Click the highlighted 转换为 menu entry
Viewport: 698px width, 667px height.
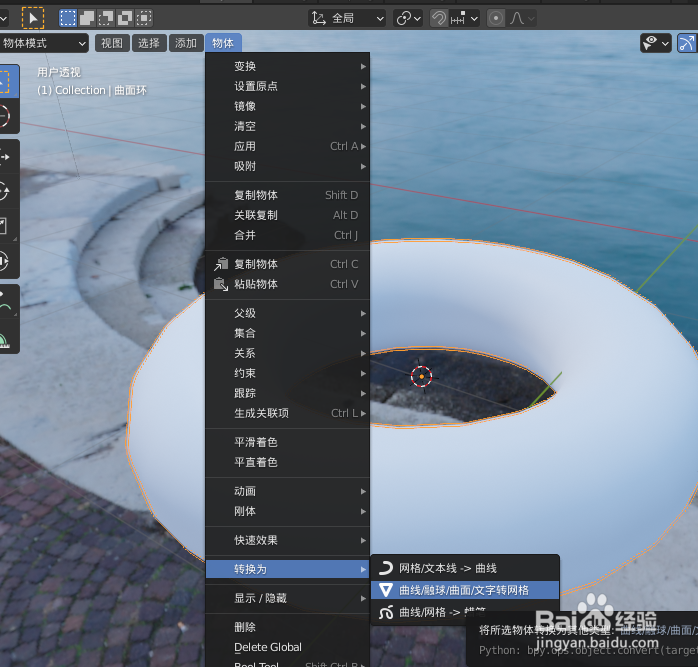pos(288,569)
